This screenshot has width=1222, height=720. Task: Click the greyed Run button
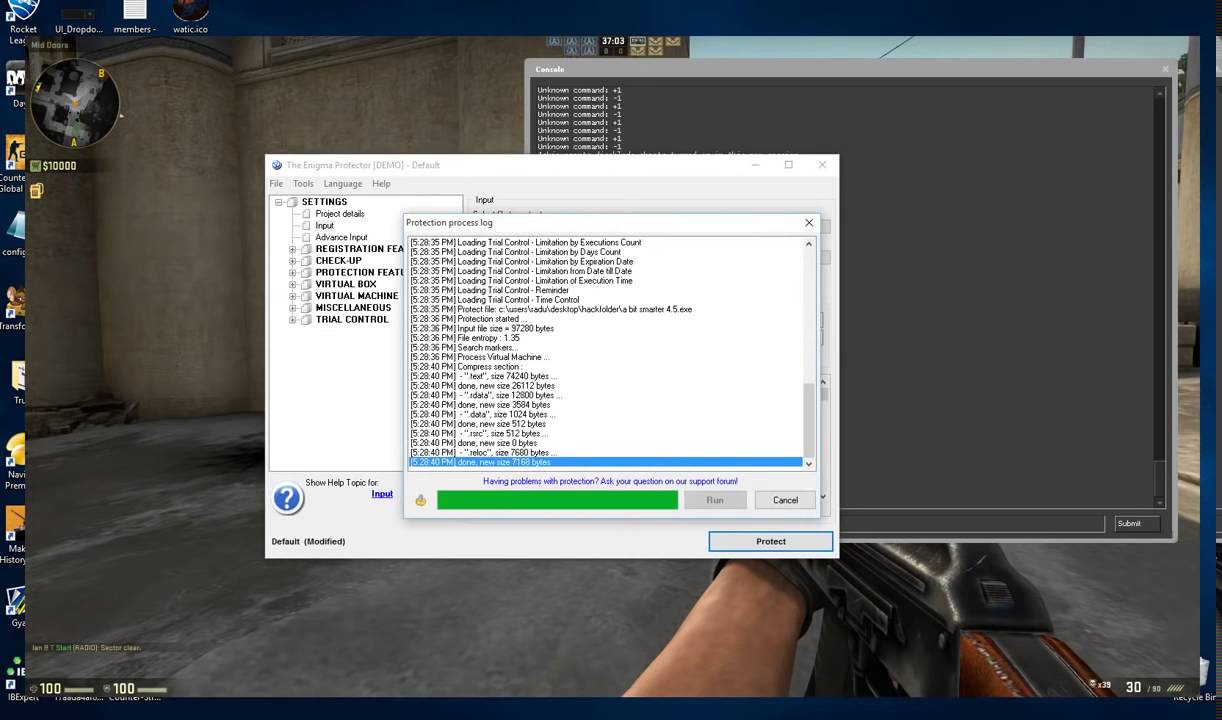(715, 500)
